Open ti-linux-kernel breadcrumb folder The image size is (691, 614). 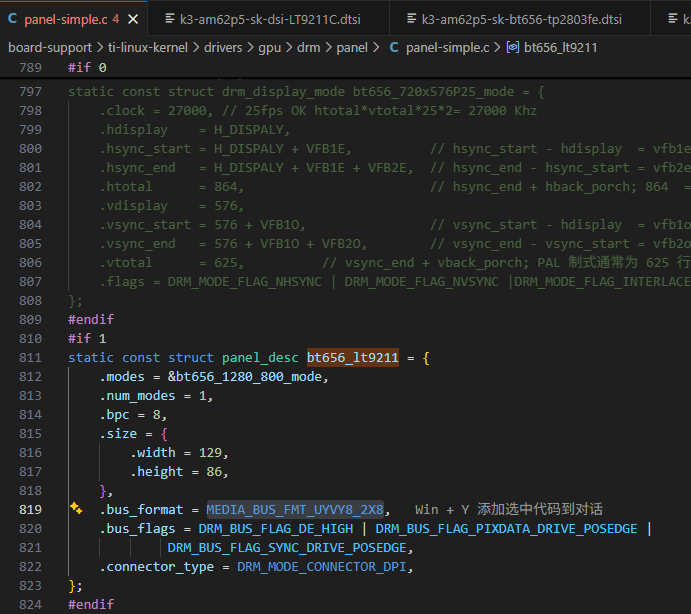tap(148, 48)
